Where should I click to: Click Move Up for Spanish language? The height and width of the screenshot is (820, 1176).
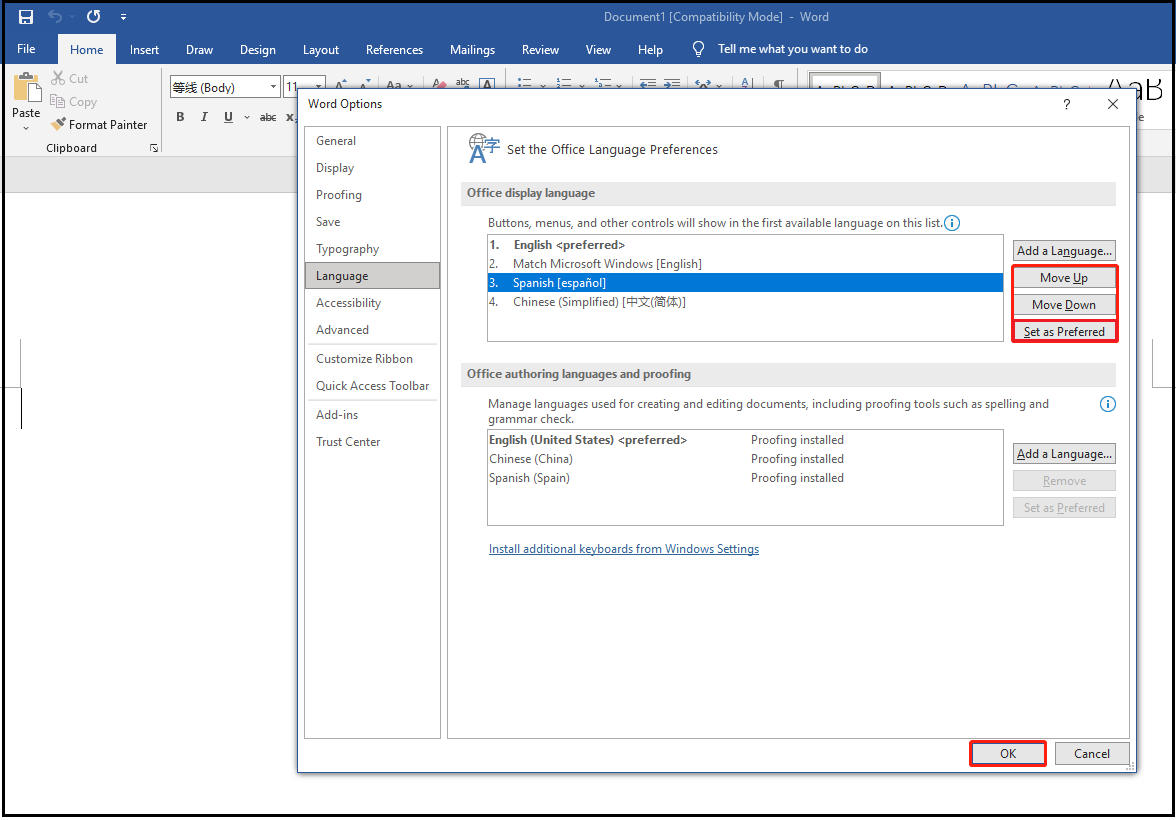[x=1064, y=277]
